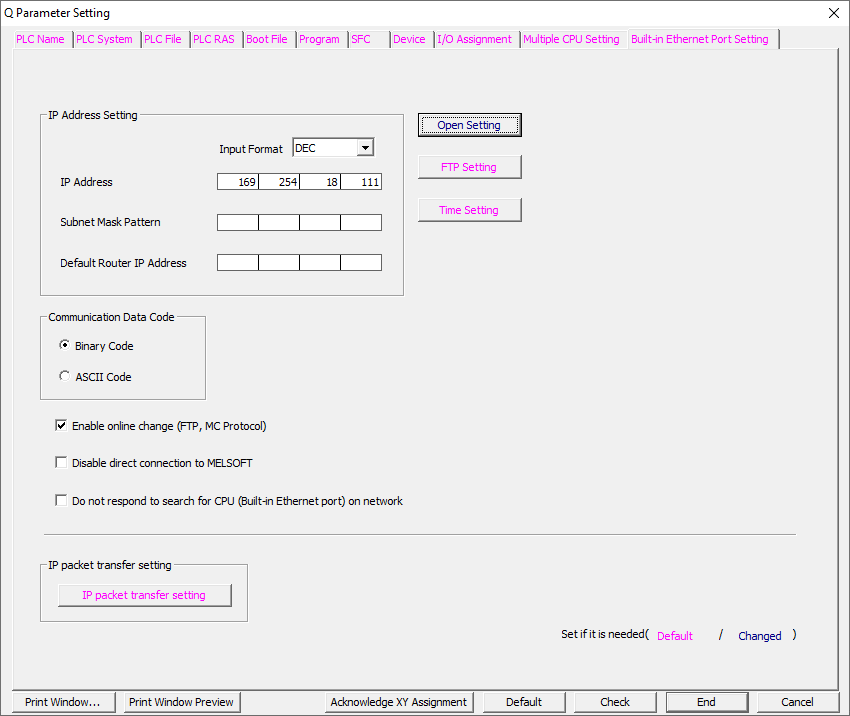Screen dimensions: 850x716
Task: Select the Binary Code radio button
Action: coord(65,346)
